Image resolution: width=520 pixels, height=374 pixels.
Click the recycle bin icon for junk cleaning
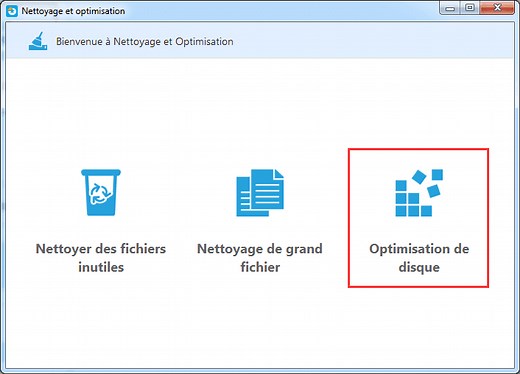pyautogui.click(x=101, y=192)
